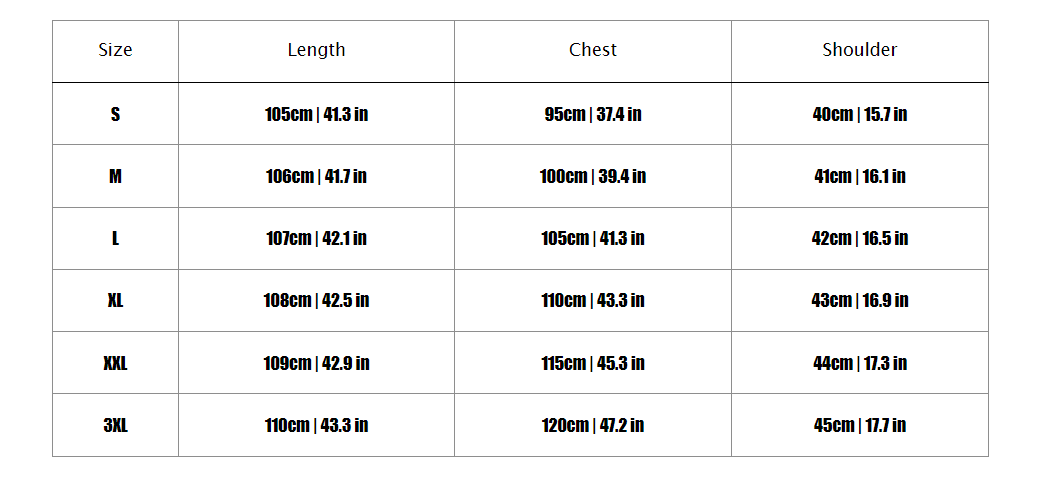Select the L size row label
The image size is (1062, 487).
tap(115, 238)
